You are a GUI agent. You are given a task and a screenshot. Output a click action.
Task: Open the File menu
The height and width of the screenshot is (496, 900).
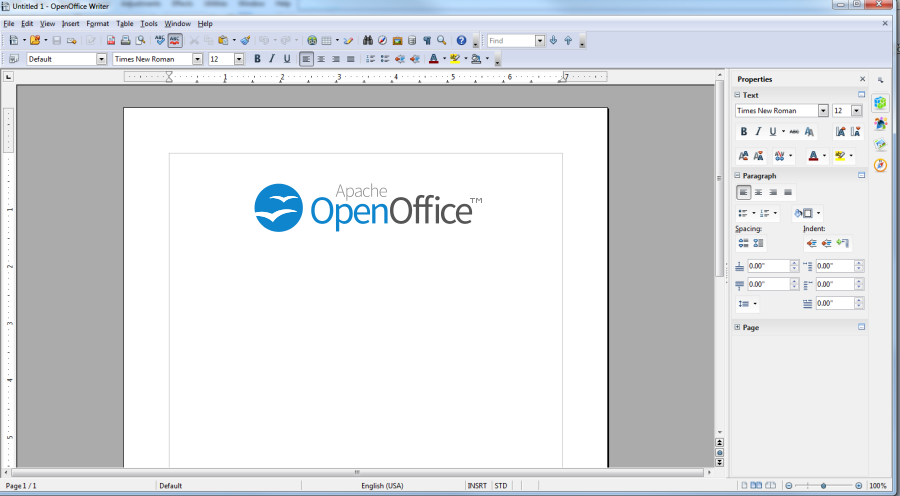tap(9, 24)
